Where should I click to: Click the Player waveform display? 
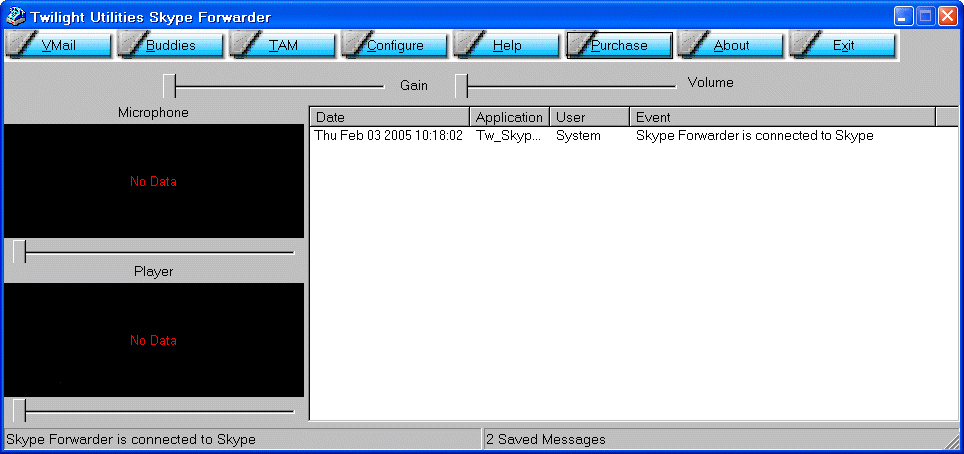(154, 340)
